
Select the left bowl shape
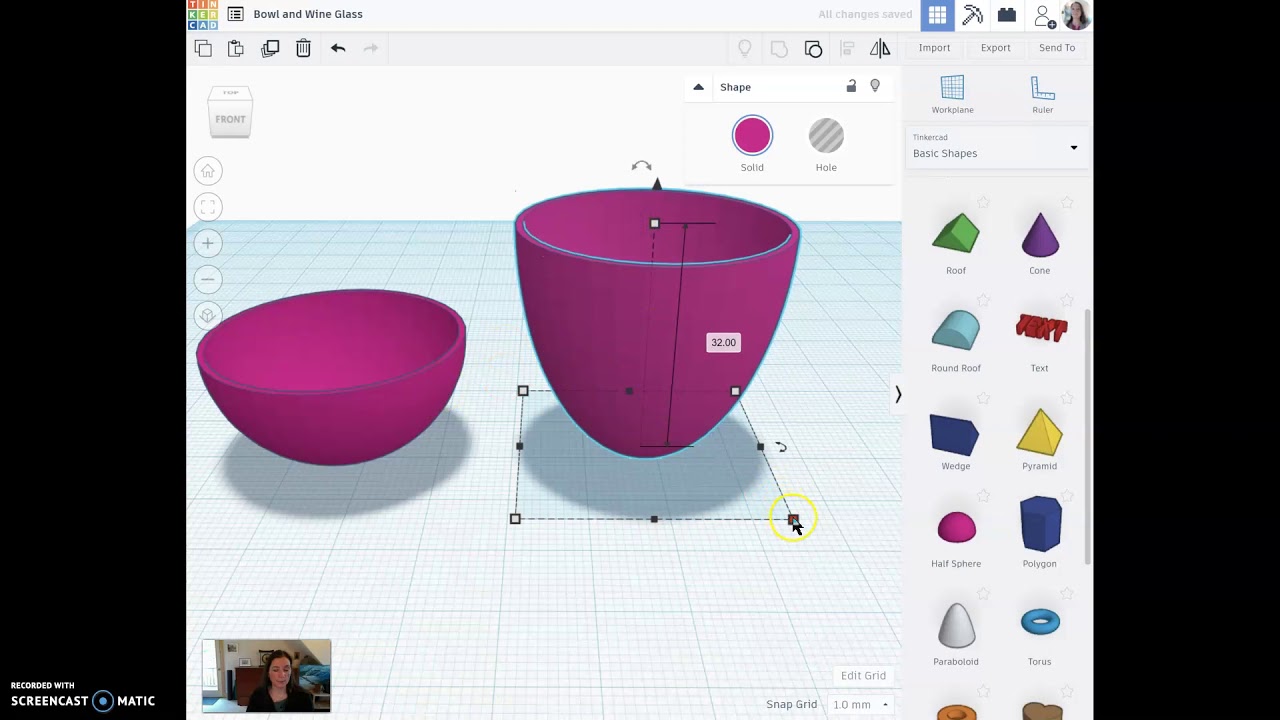[331, 377]
